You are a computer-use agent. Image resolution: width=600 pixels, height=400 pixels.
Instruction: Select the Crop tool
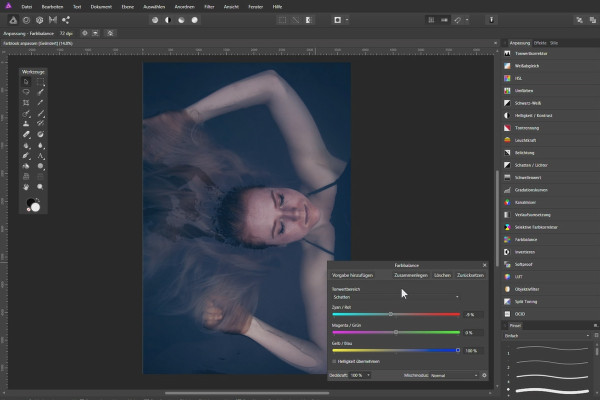(x=26, y=103)
